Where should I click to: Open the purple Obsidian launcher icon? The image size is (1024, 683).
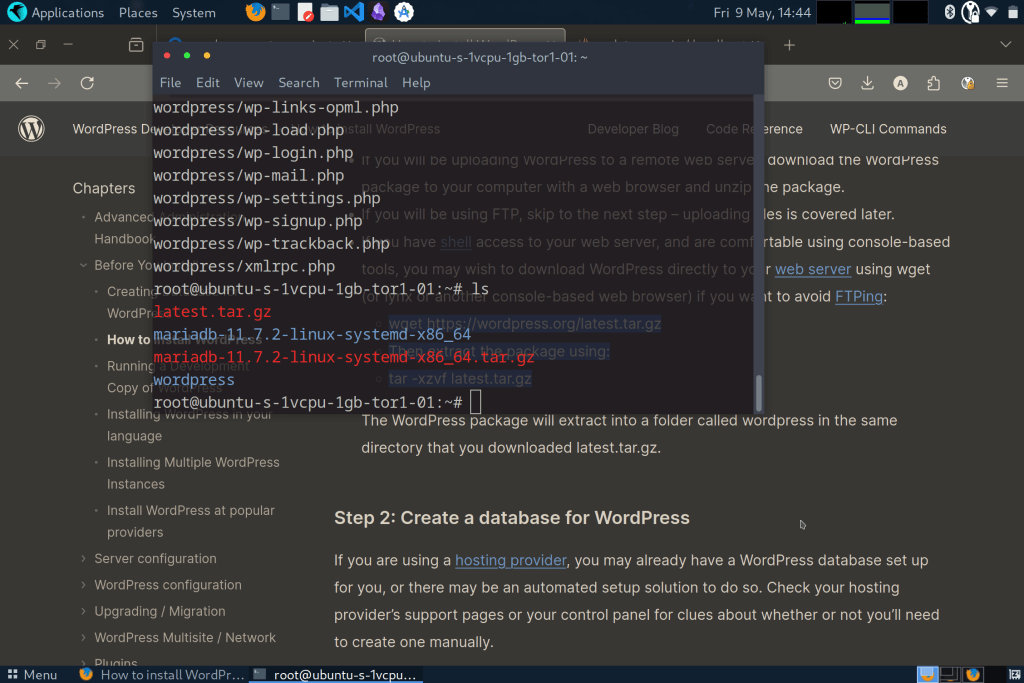click(x=378, y=12)
